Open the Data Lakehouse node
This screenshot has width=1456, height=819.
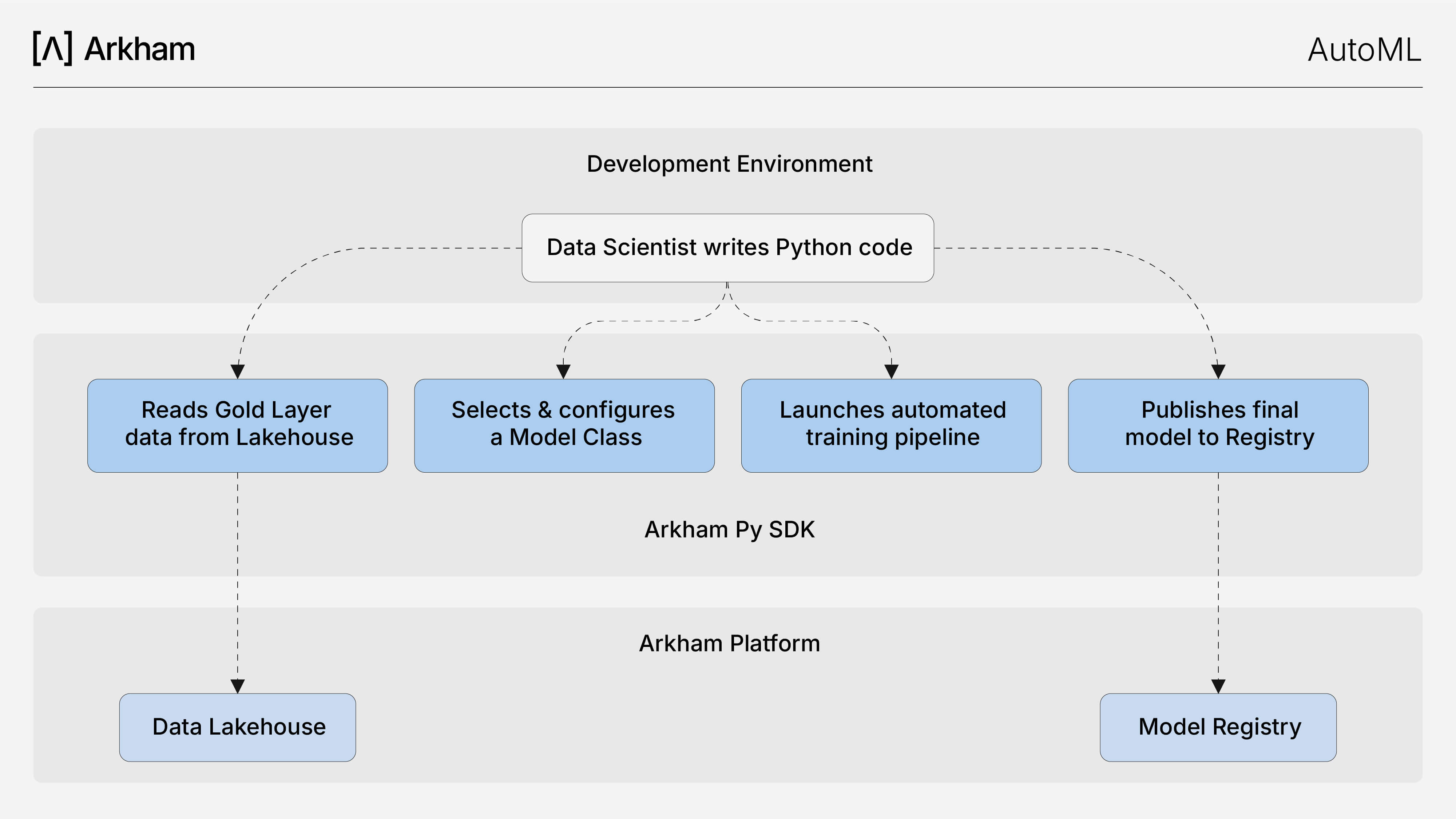[x=237, y=727]
